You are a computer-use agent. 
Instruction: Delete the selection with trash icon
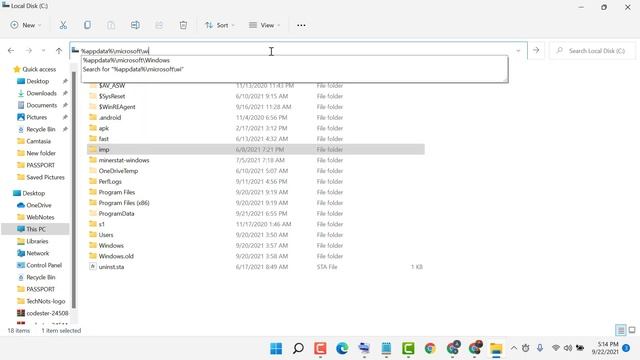click(183, 25)
